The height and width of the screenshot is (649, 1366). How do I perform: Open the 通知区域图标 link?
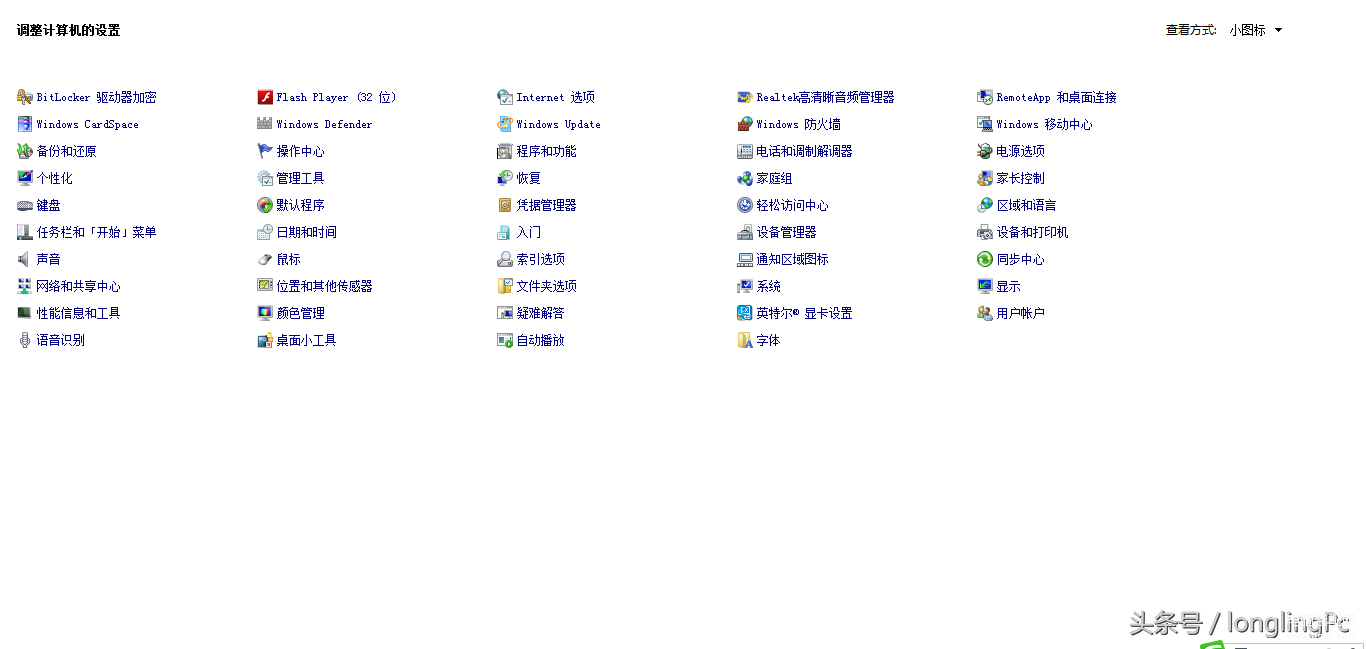[793, 259]
